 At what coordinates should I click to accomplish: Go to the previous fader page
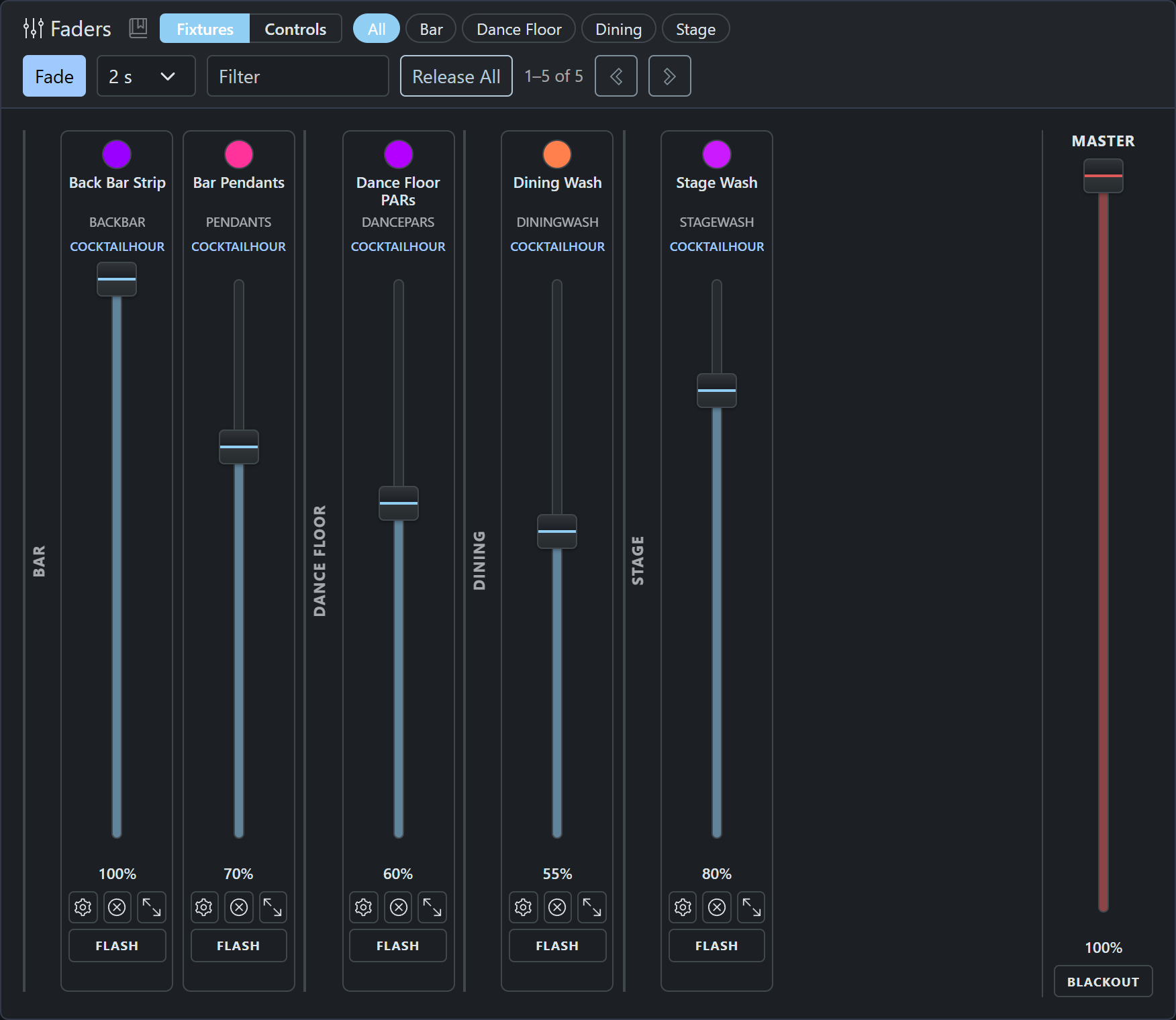(x=616, y=76)
